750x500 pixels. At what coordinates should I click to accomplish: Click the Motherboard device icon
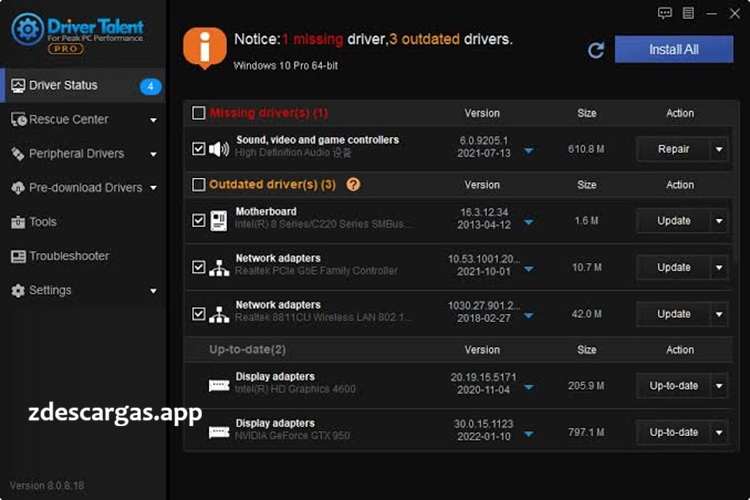pos(219,221)
